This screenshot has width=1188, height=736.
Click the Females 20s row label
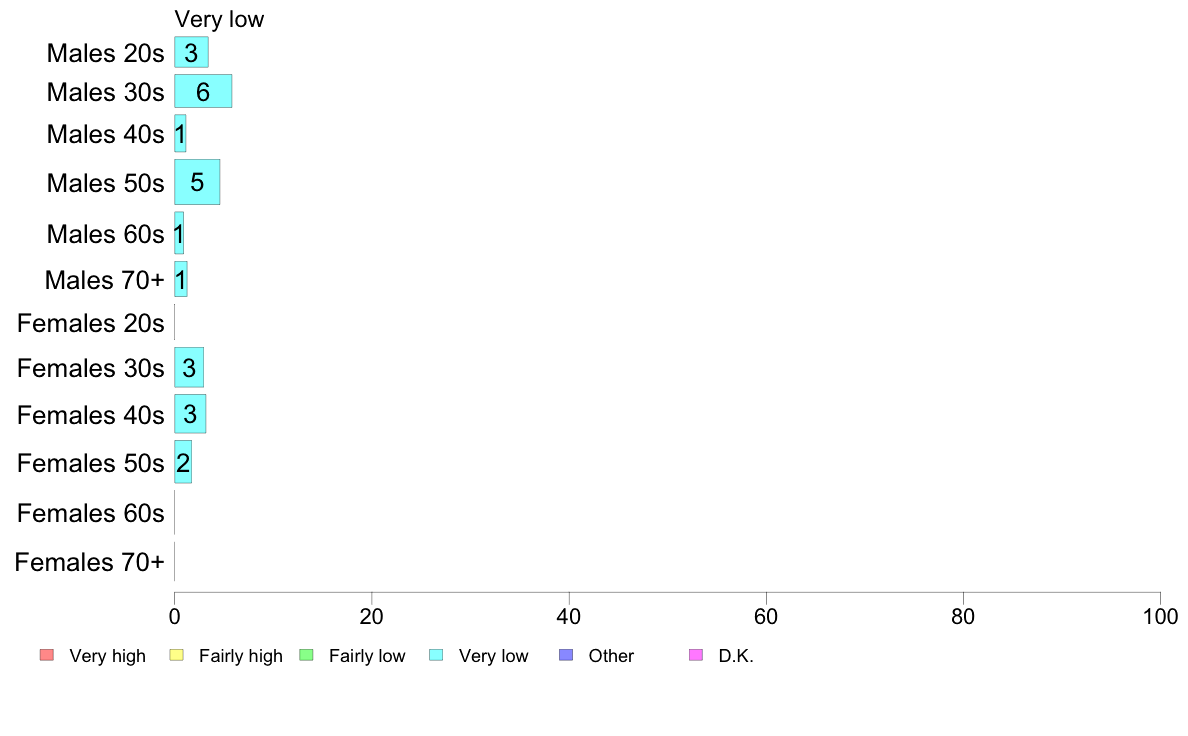tap(91, 324)
